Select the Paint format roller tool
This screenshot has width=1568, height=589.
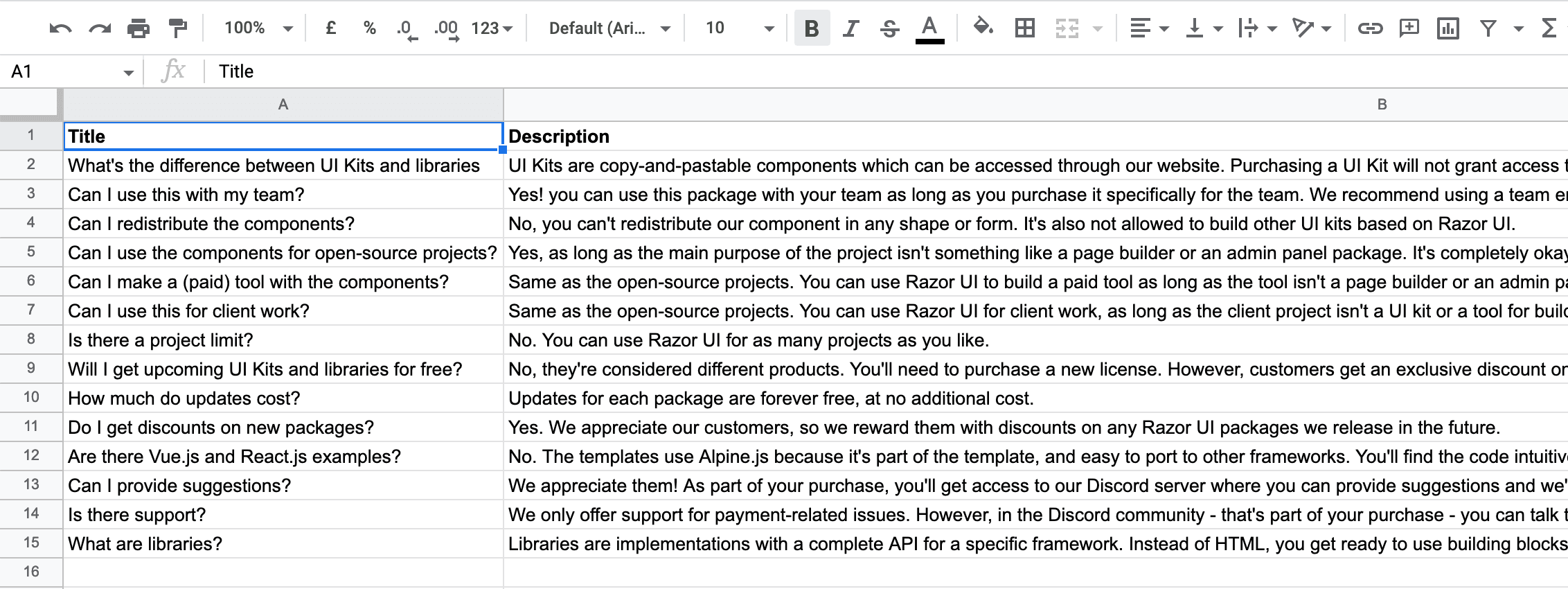[x=178, y=28]
